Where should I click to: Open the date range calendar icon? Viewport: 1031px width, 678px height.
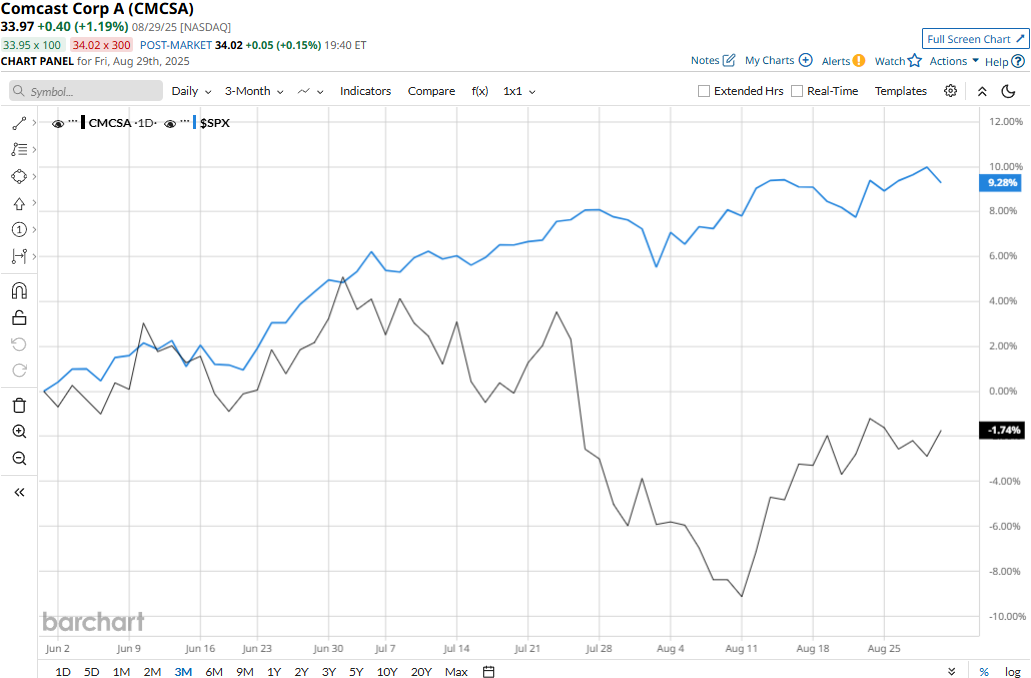pos(489,671)
